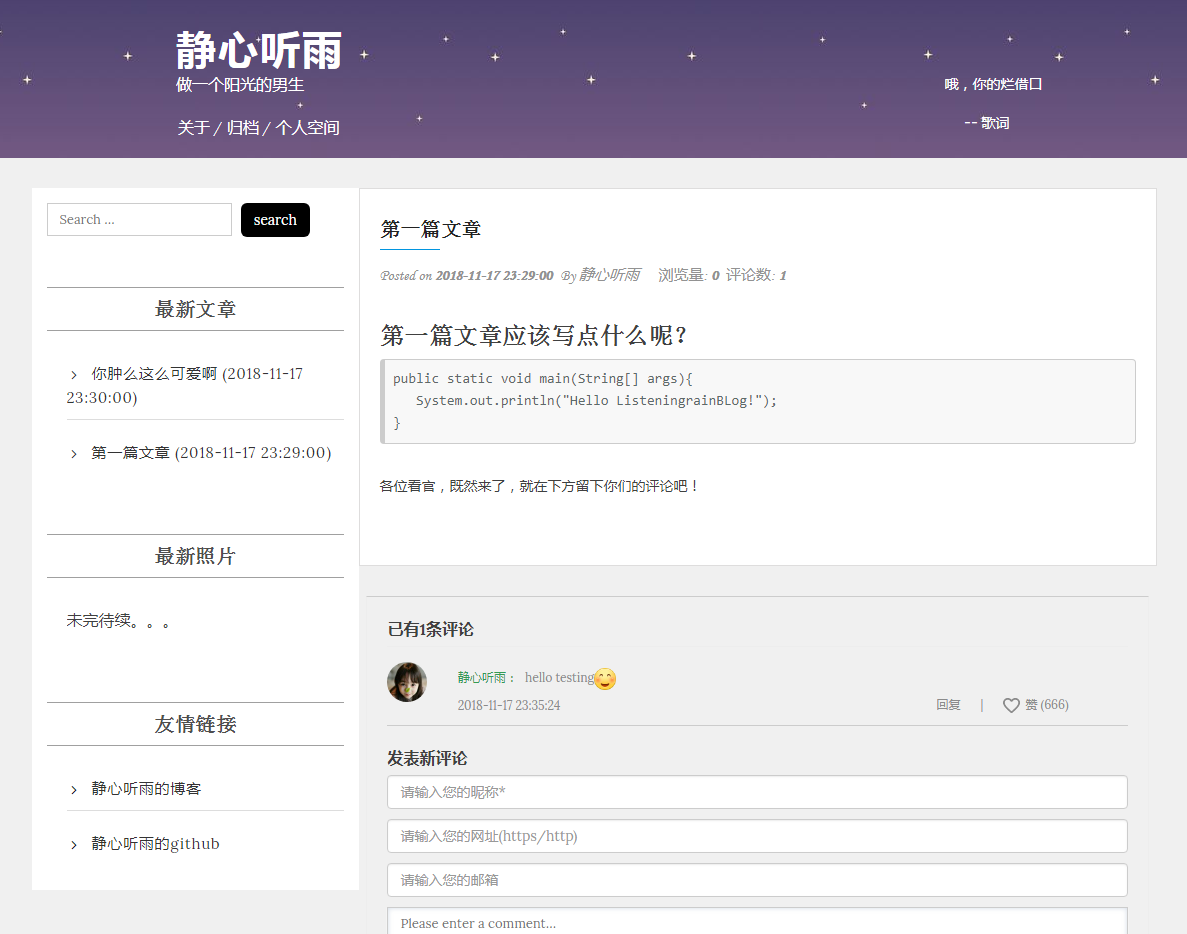Click 回复 to reply to the comment
The image size is (1187, 934).
pyautogui.click(x=948, y=705)
